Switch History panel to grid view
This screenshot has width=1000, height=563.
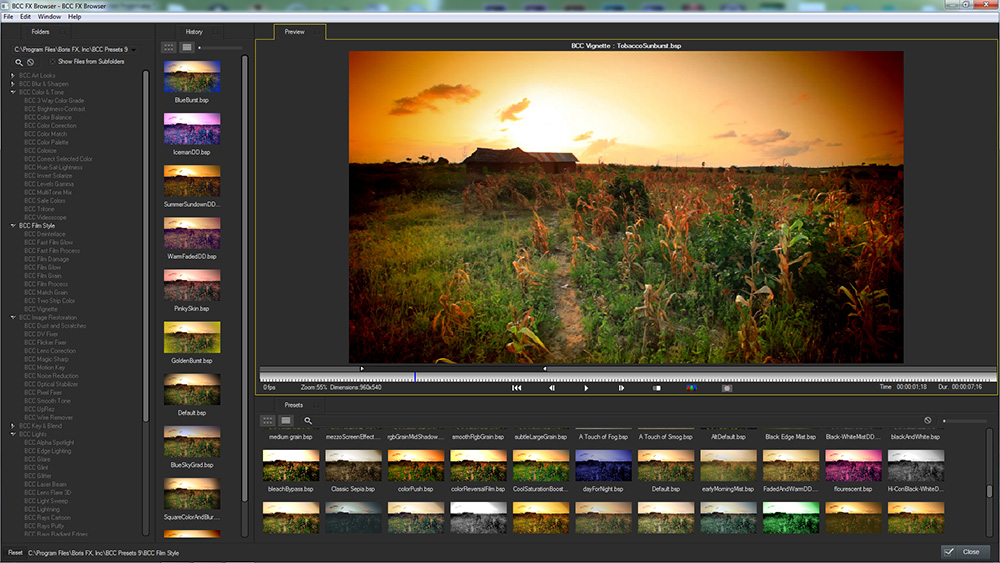168,47
